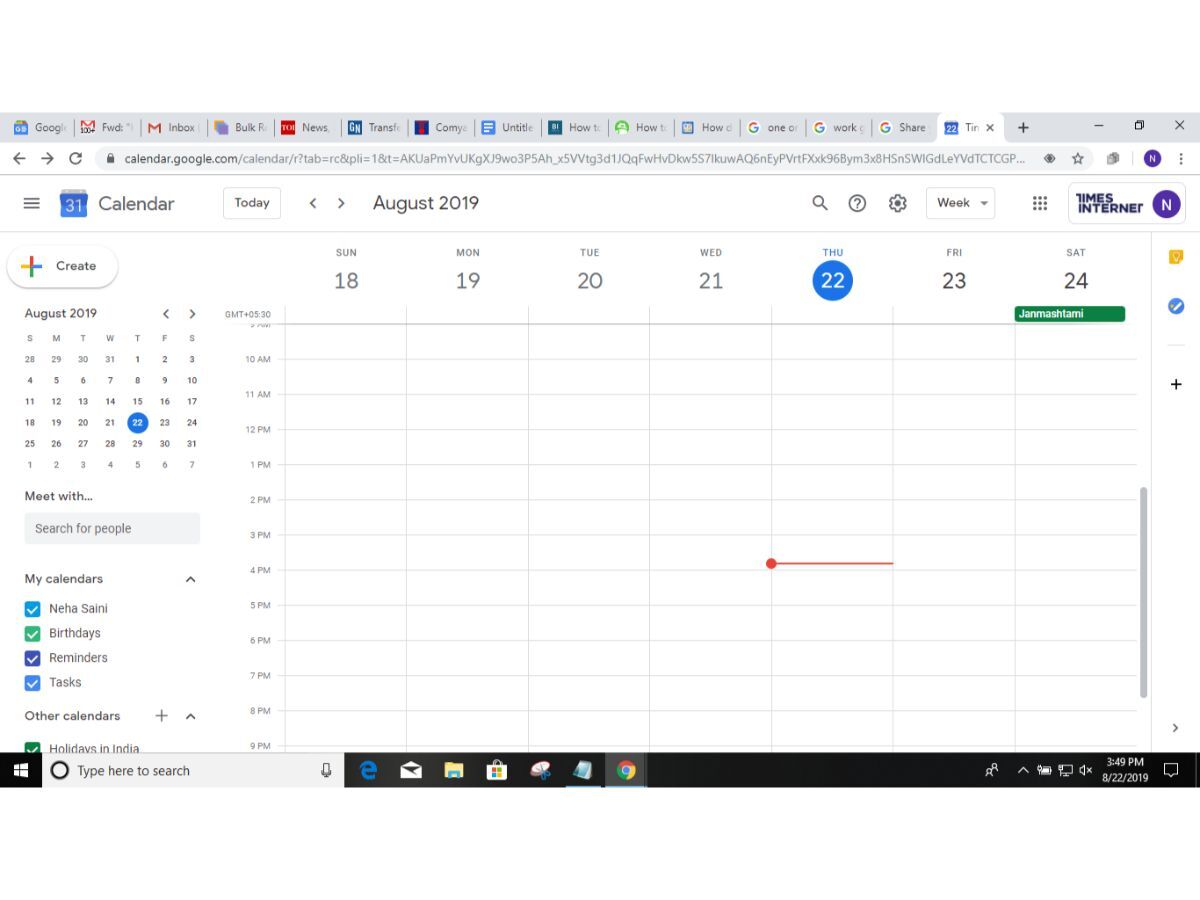Select August 15 in mini calendar
Viewport: 1200px width, 900px height.
138,402
